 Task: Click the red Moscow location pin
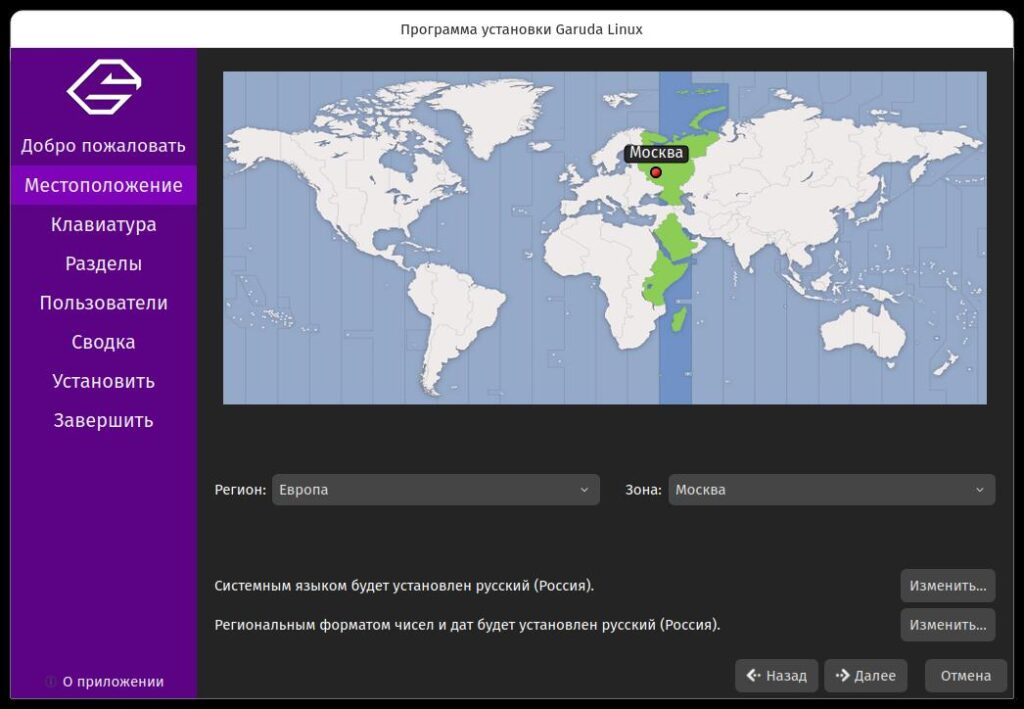(x=656, y=172)
